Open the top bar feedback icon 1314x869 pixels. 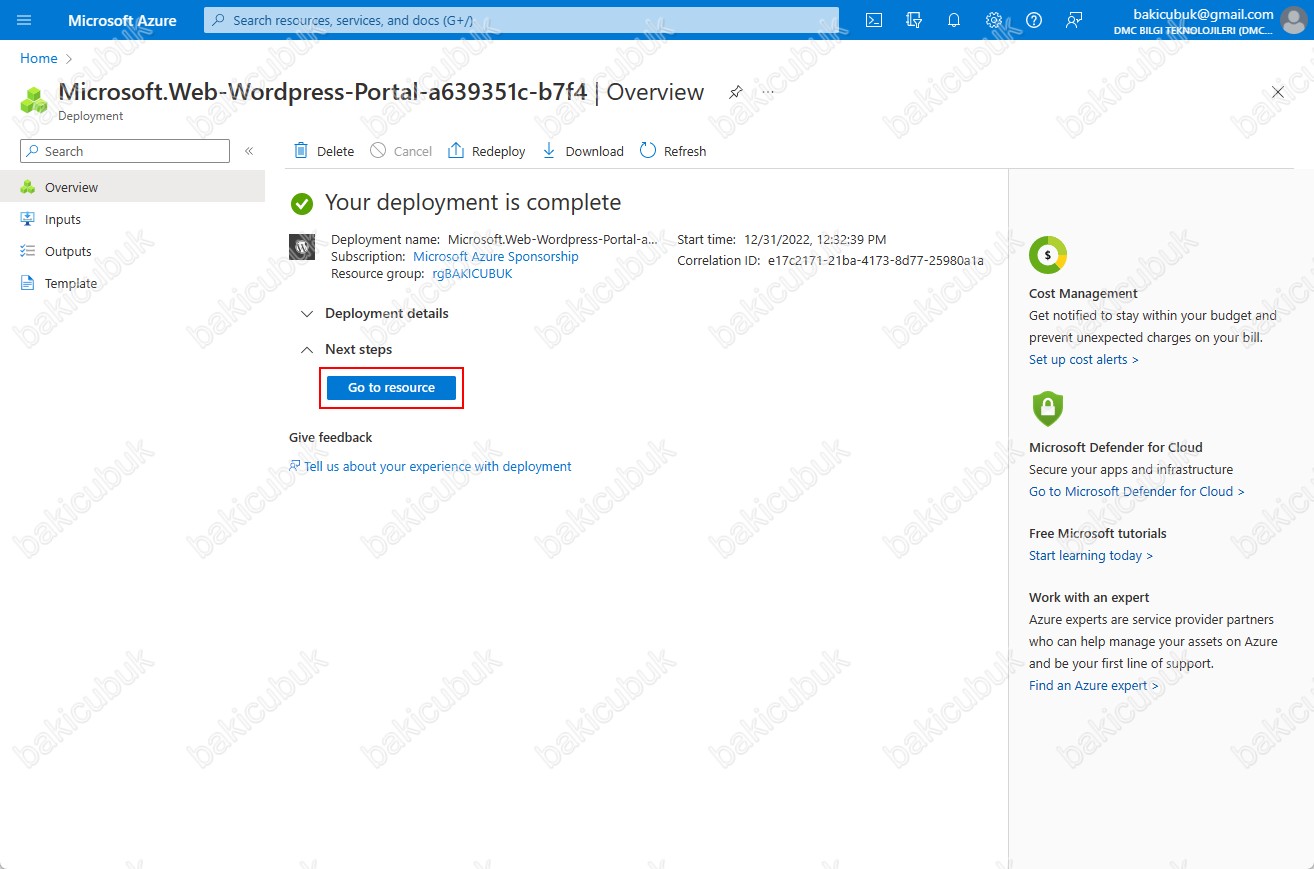pyautogui.click(x=1074, y=20)
